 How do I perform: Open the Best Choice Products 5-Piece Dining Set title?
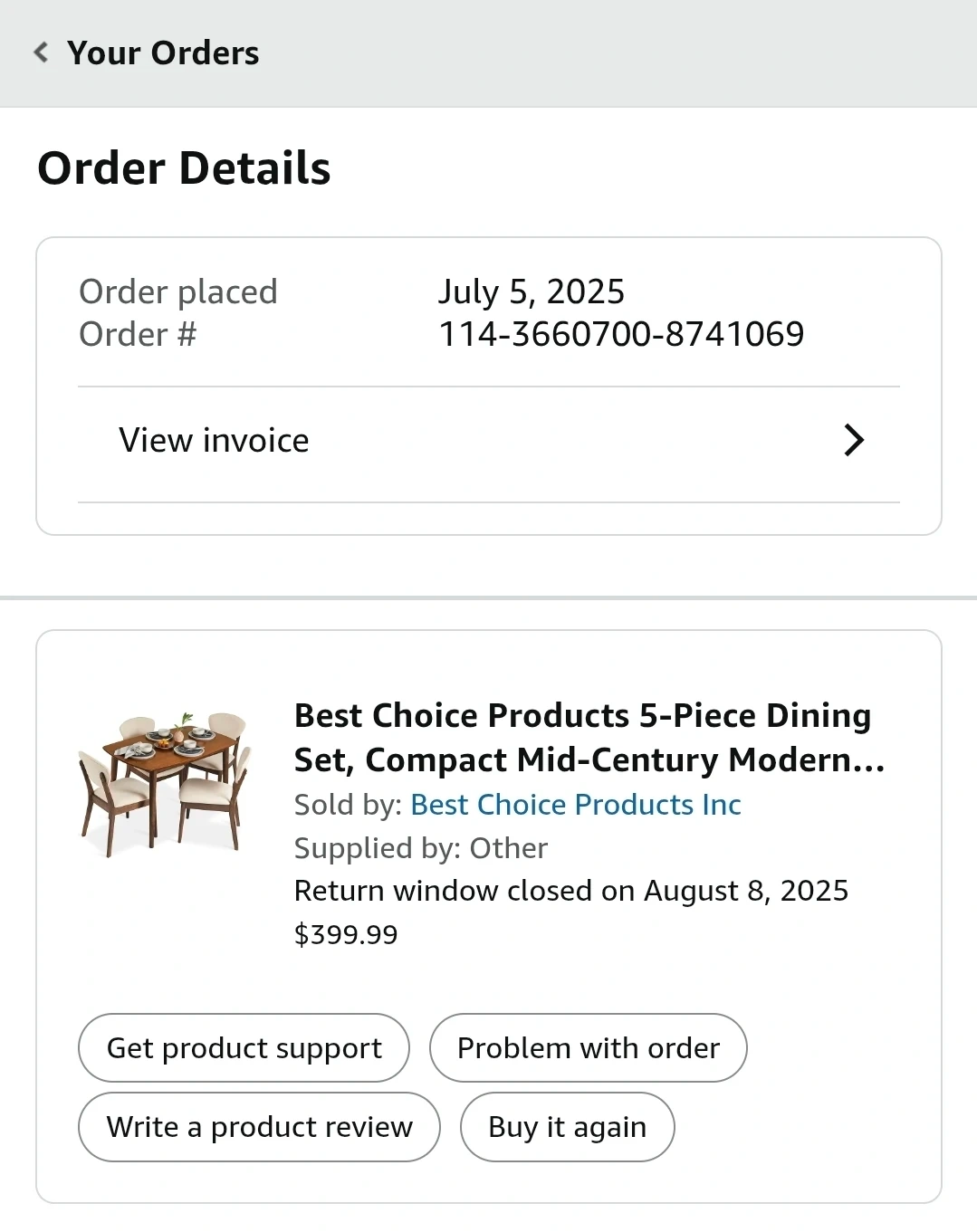pyautogui.click(x=589, y=737)
